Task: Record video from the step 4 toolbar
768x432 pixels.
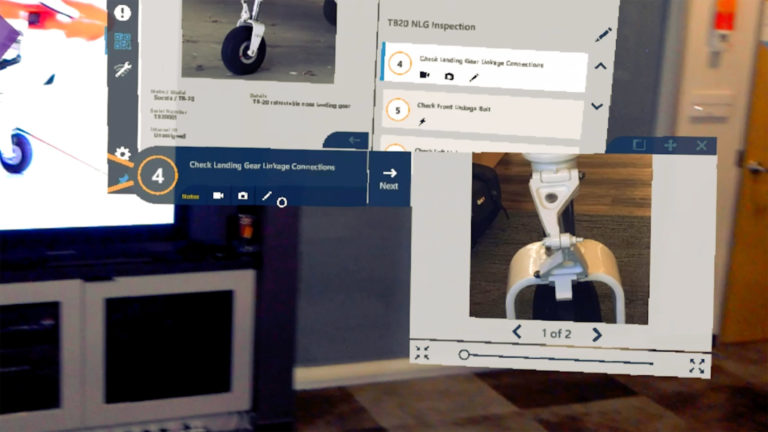Action: [218, 195]
